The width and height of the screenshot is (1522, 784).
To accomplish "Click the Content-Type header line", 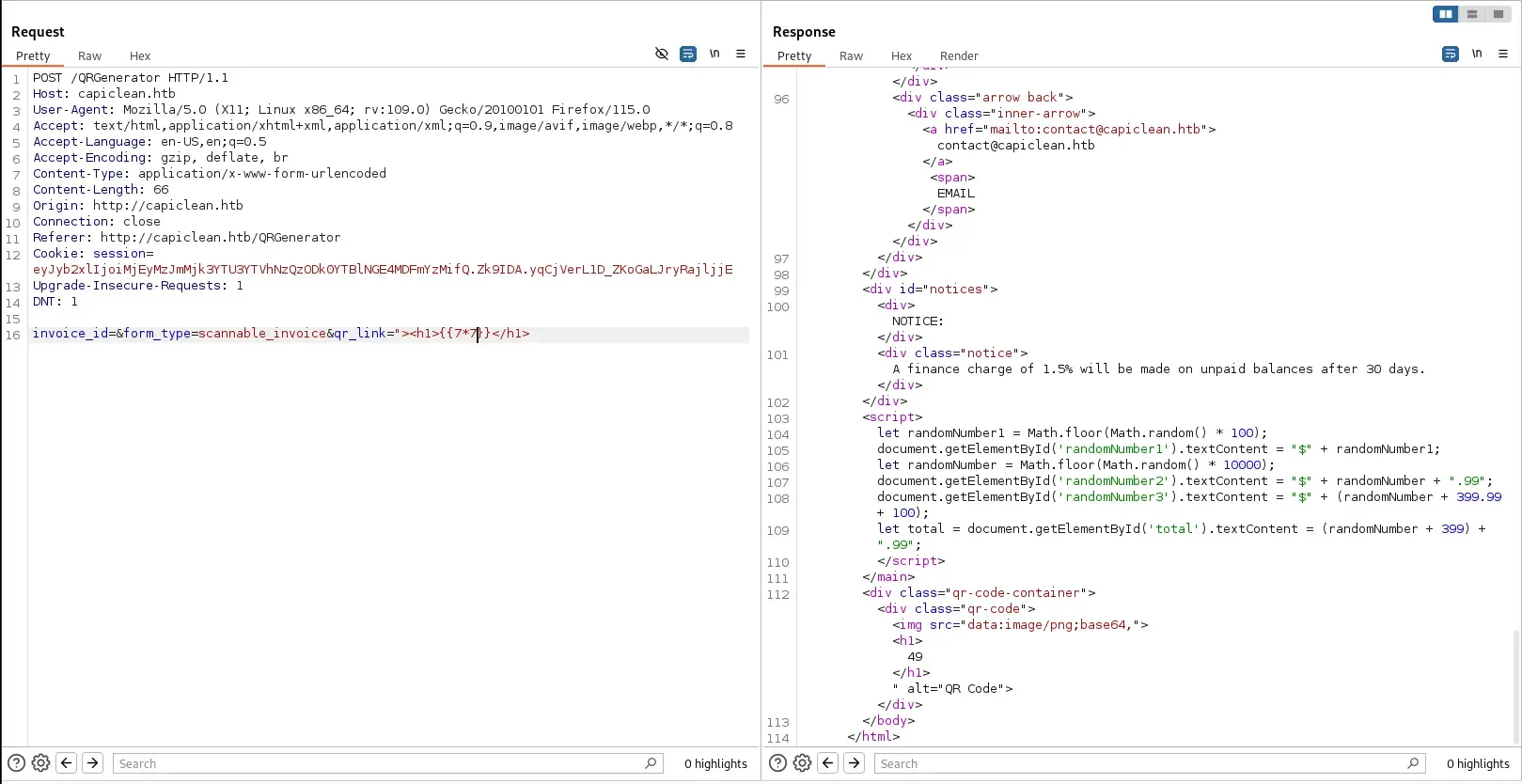I will pos(210,174).
